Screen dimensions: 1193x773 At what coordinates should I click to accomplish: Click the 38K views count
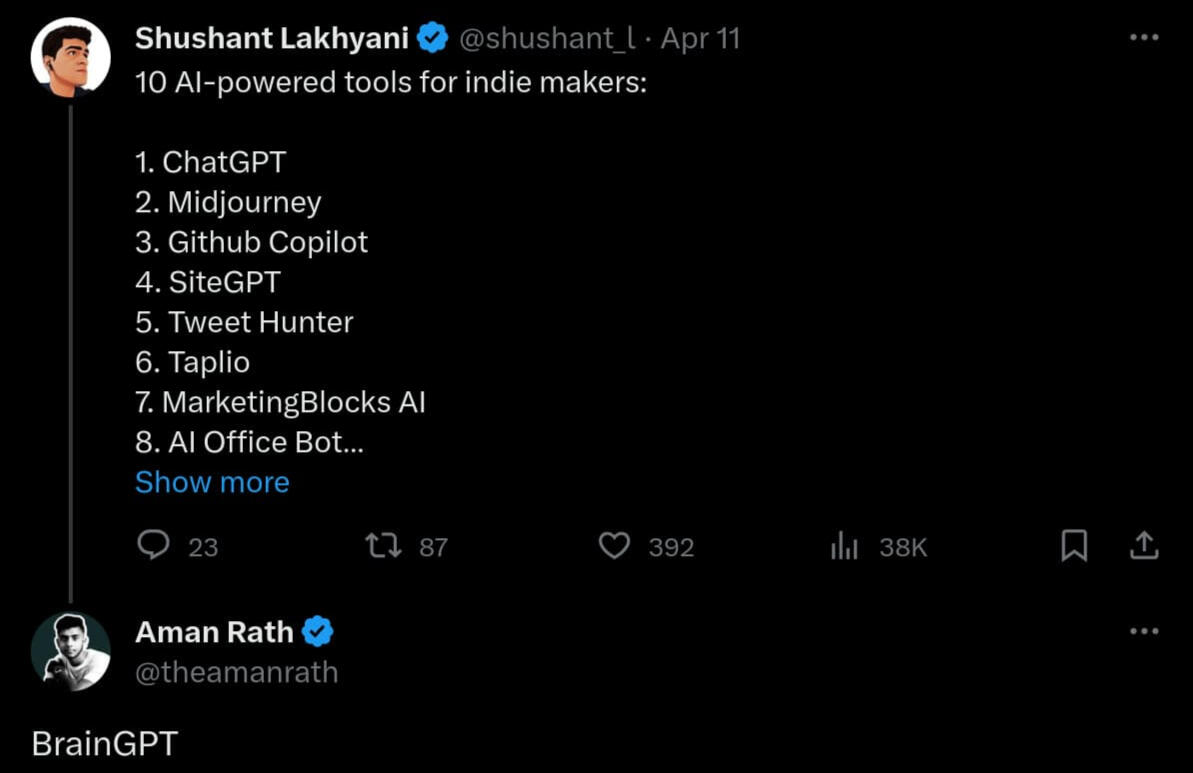(903, 547)
